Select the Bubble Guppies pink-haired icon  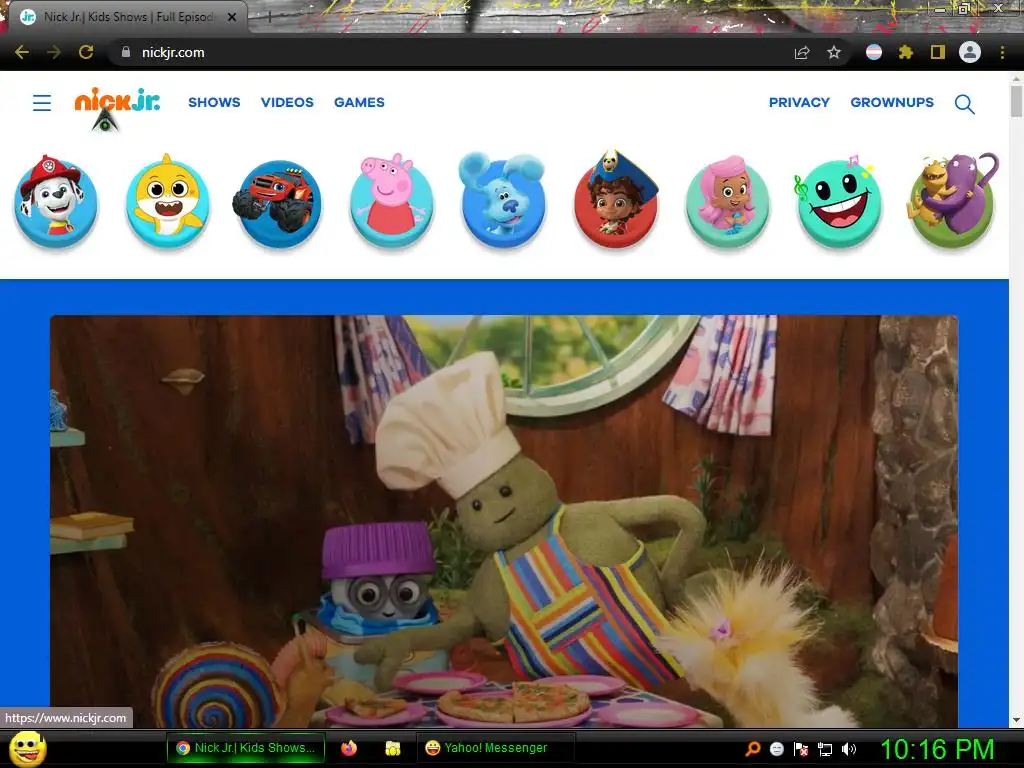coord(727,202)
